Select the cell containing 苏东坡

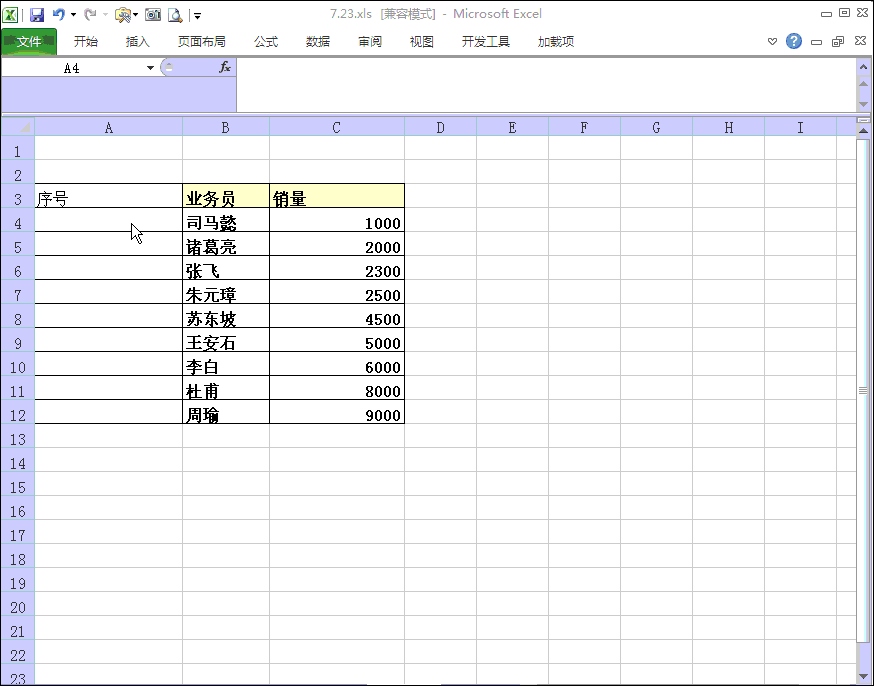[x=226, y=316]
